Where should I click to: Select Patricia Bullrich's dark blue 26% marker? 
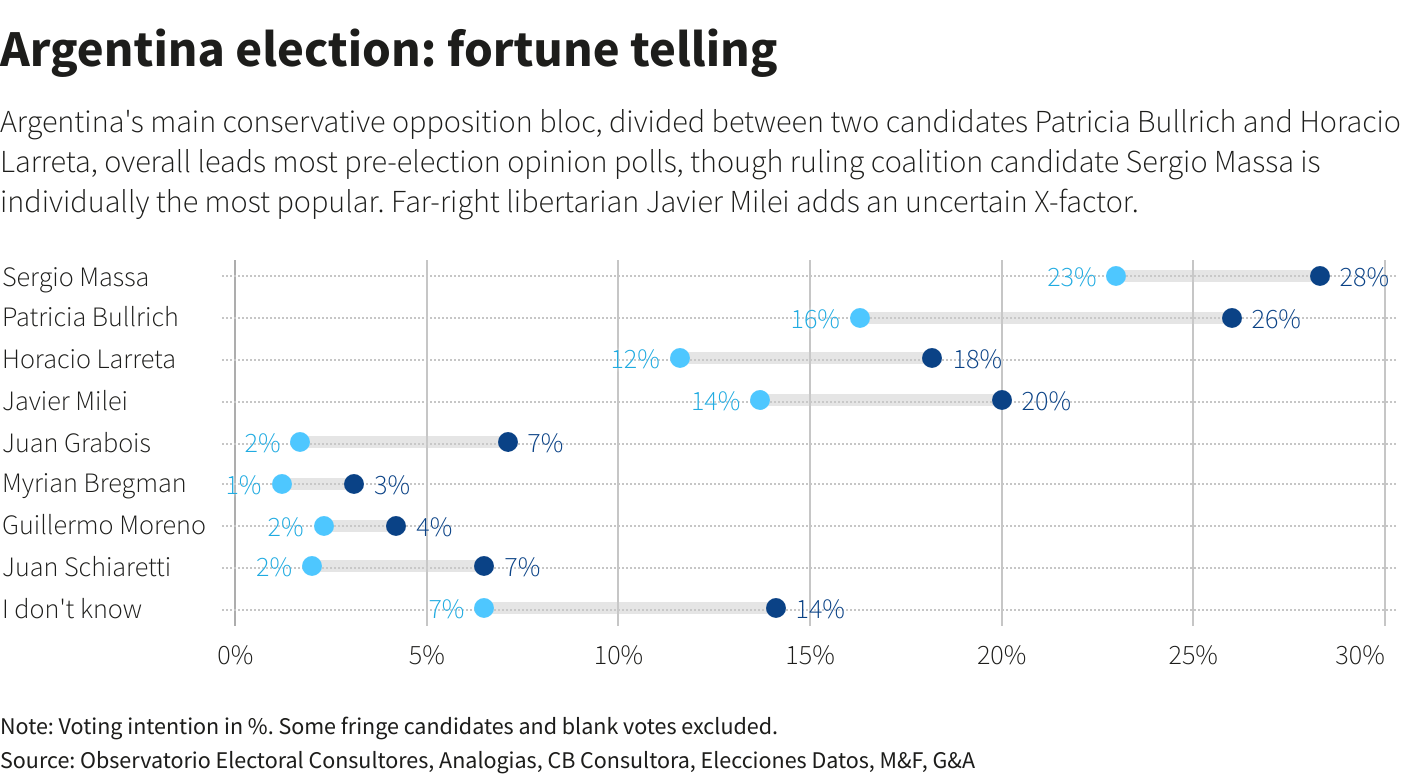click(x=1231, y=318)
